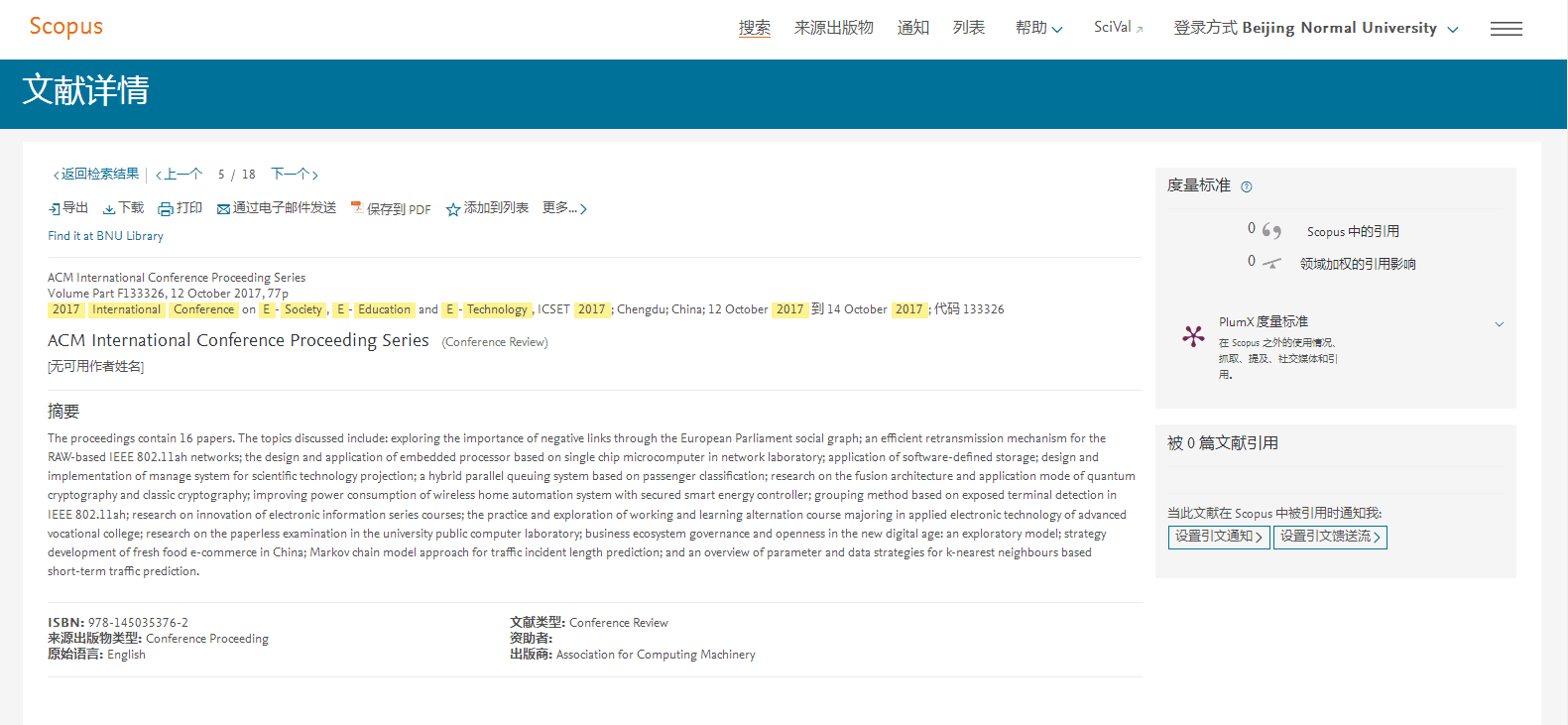Open the 列表 menu item

coord(969,28)
